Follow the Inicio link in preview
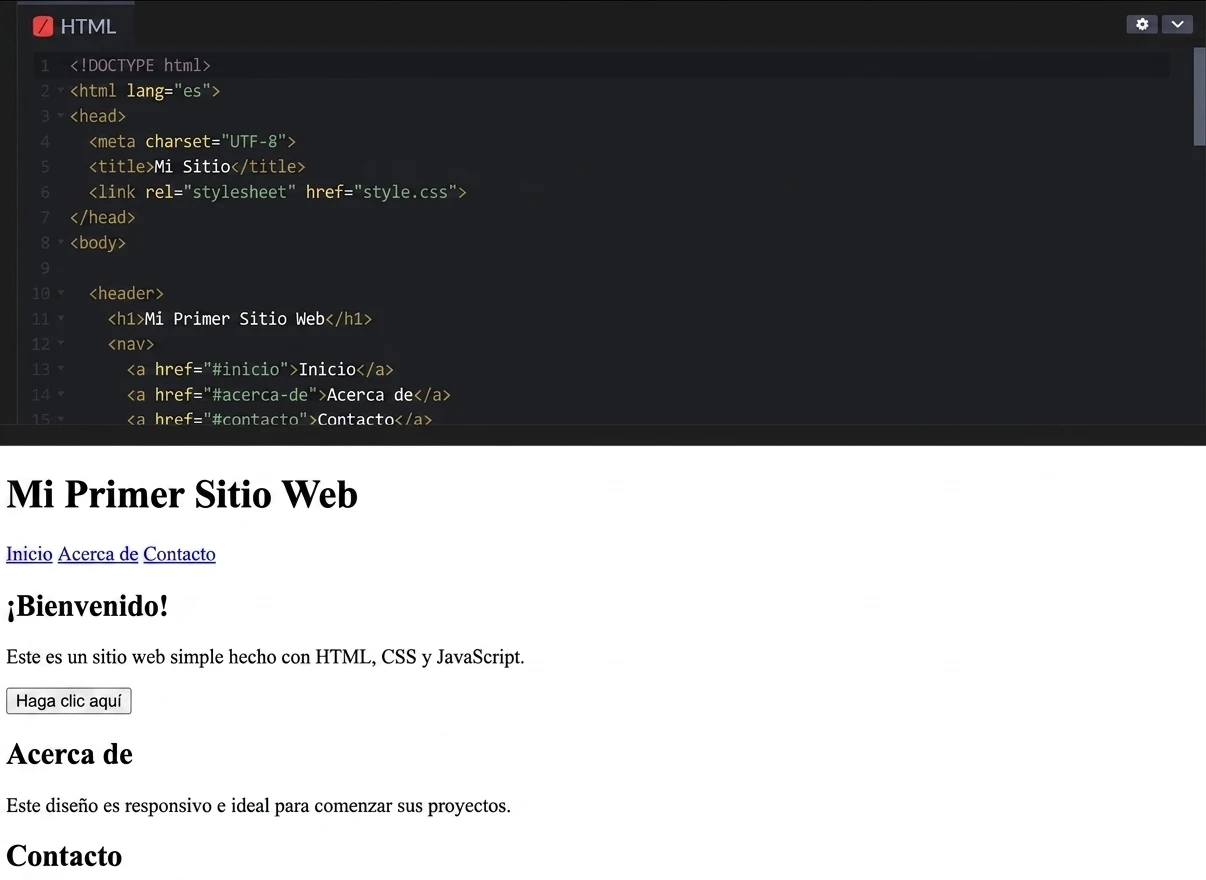Screen dimensions: 1206x880 (x=29, y=554)
